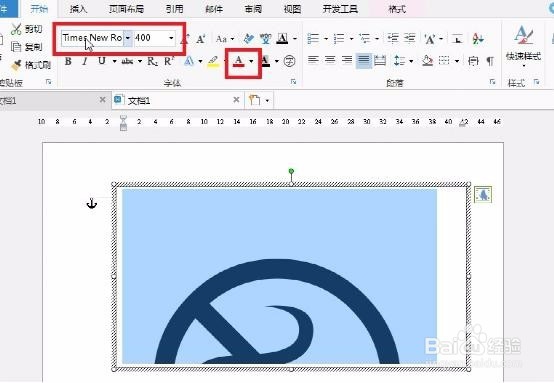Click the tab stop icon beside sort
This screenshot has width=554, height=383.
coord(457,38)
